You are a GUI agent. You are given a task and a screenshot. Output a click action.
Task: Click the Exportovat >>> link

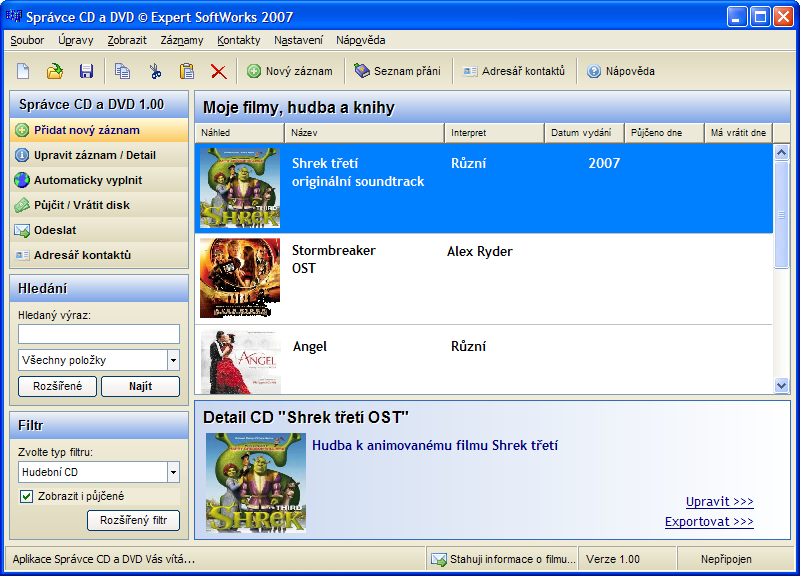coord(709,522)
